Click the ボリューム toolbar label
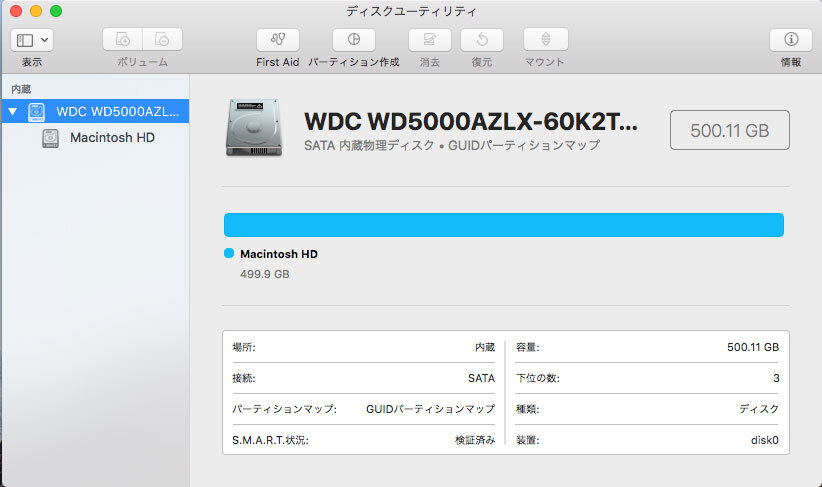822x487 pixels. tap(143, 62)
